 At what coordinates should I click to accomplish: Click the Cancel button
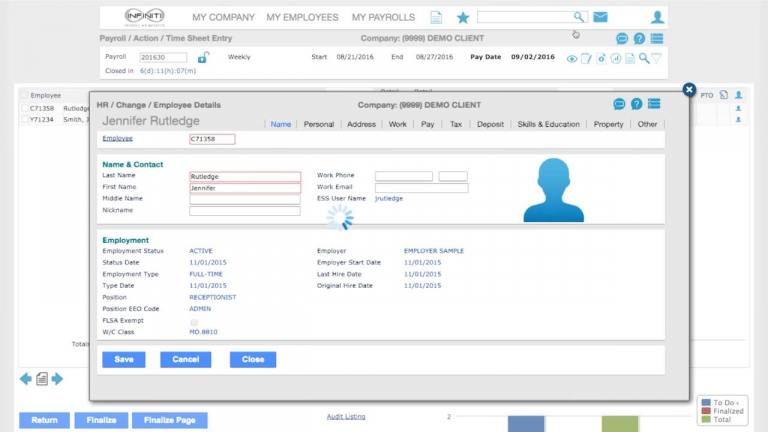(x=186, y=360)
